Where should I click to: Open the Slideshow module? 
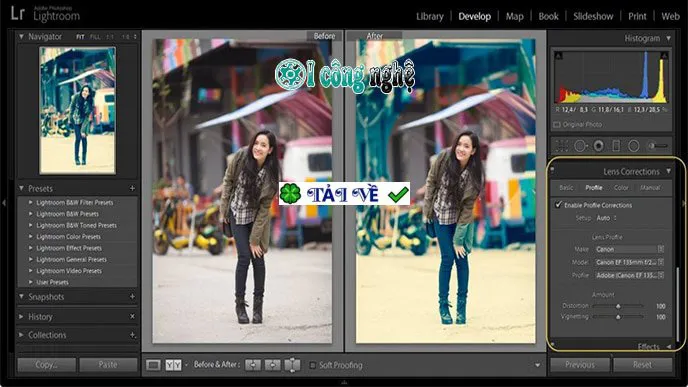point(593,17)
